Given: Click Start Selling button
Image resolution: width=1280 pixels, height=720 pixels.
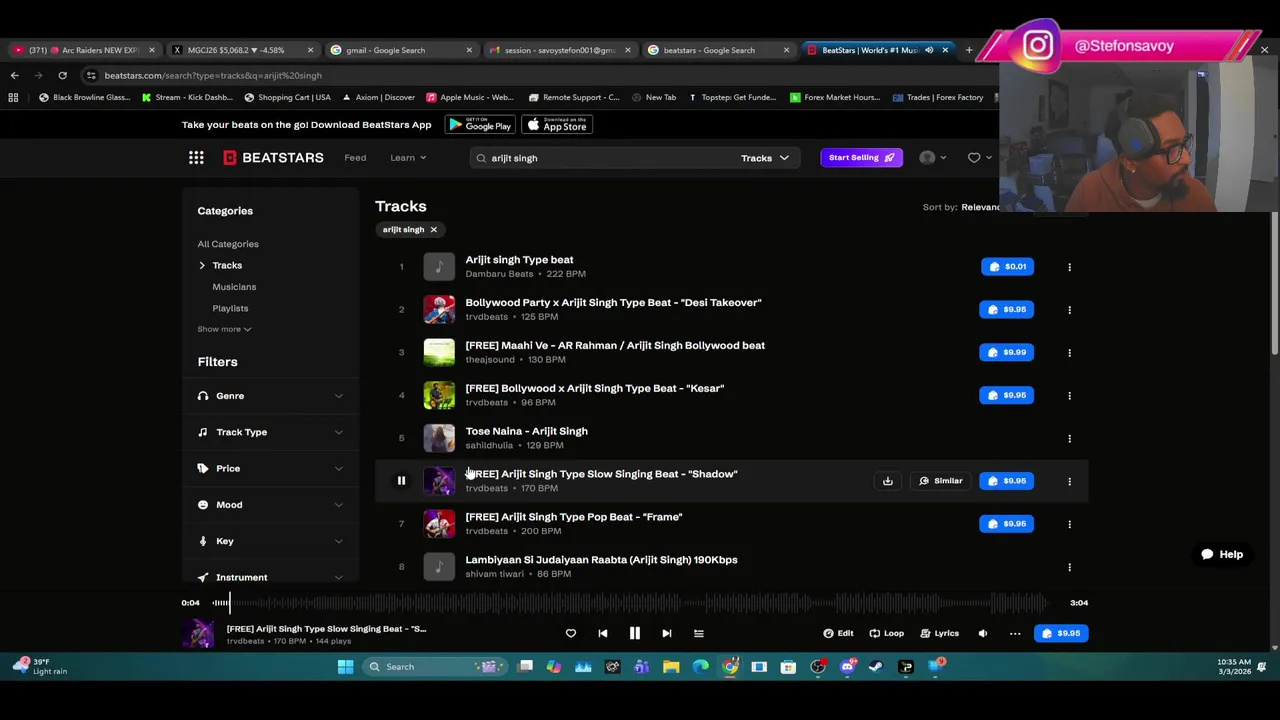Looking at the screenshot, I should click(x=861, y=158).
